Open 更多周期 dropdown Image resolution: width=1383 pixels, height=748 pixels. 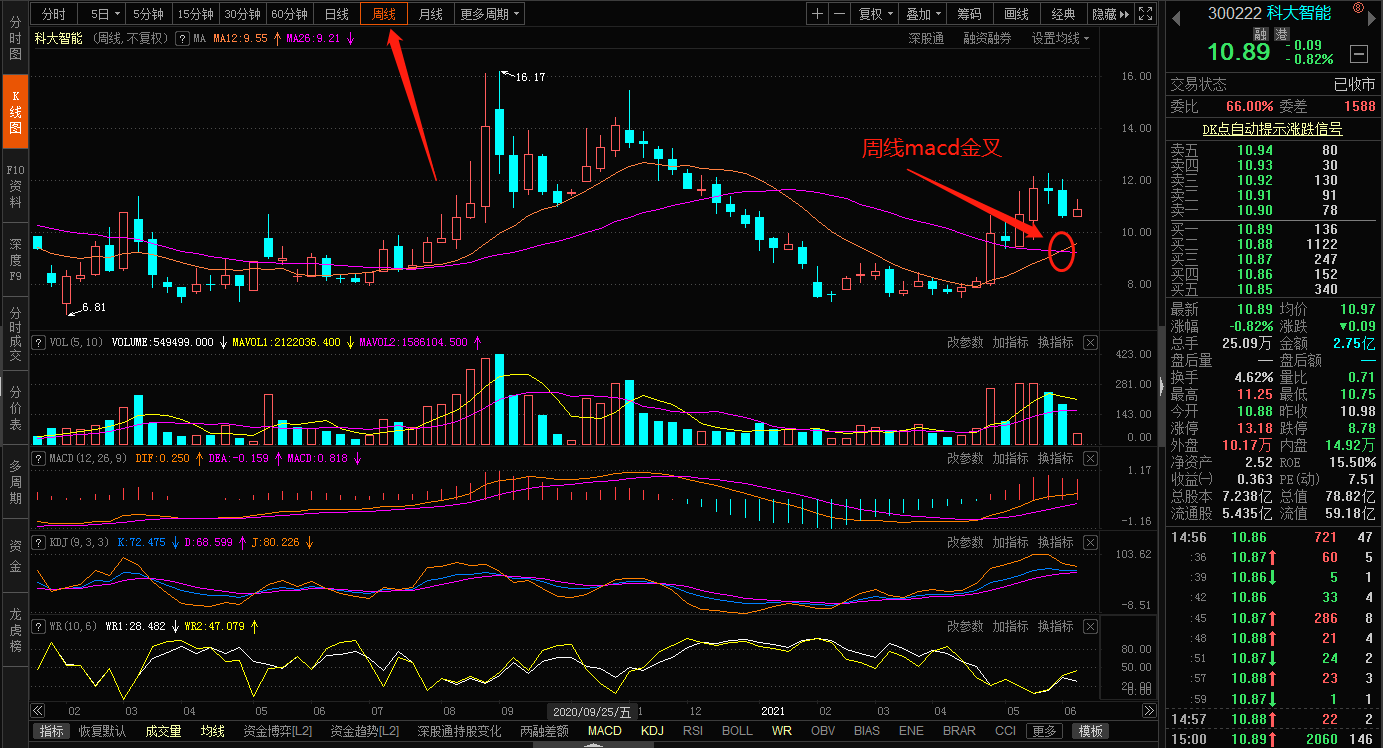coord(490,14)
